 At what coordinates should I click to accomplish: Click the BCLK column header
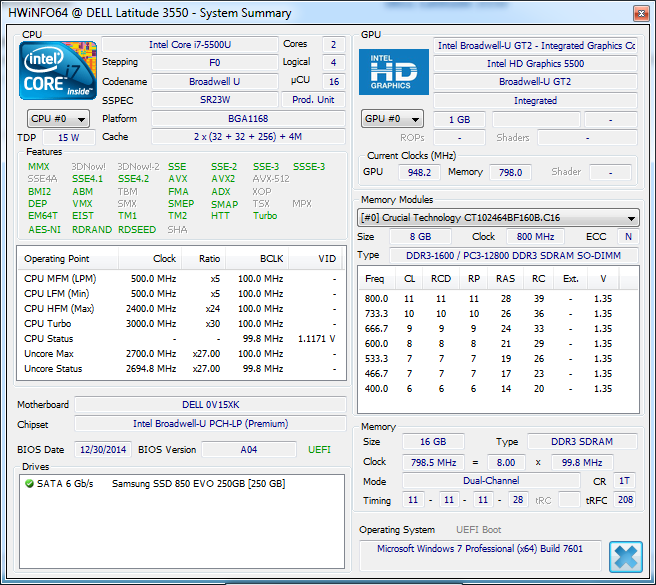click(256, 259)
